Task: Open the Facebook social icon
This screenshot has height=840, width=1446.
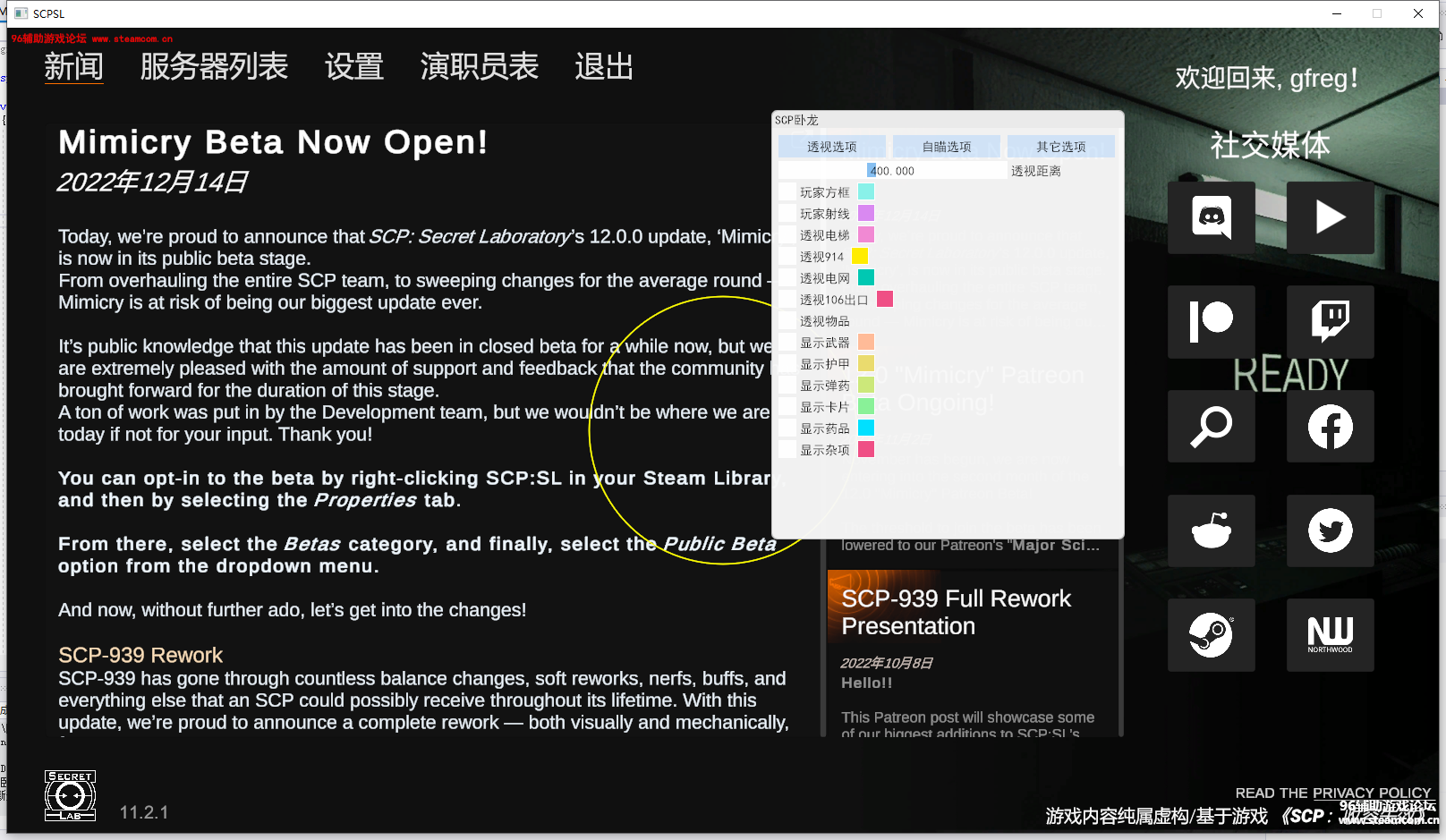Action: click(1330, 426)
